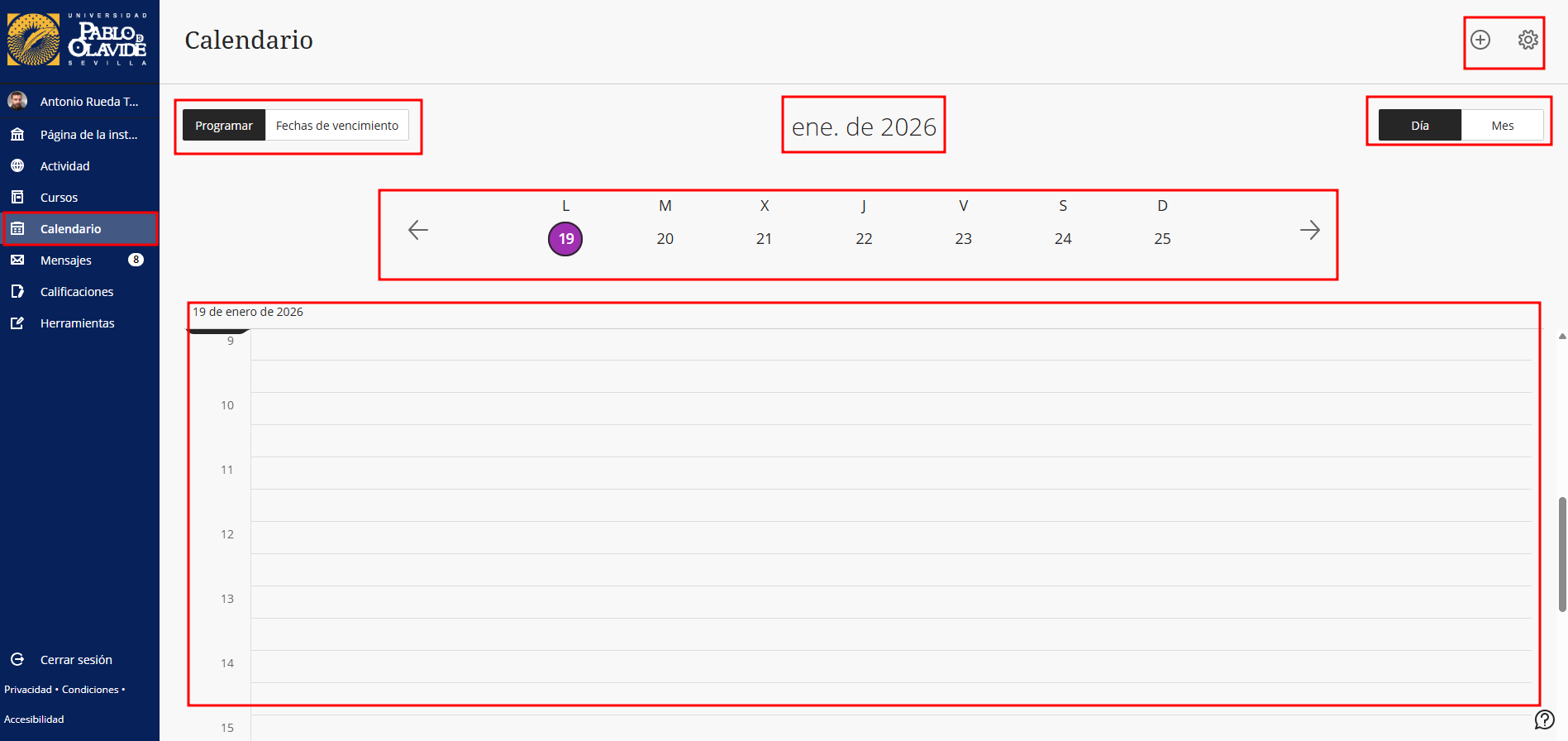Select the Programar view toggle
Screen dimensions: 1568x741
click(x=224, y=126)
